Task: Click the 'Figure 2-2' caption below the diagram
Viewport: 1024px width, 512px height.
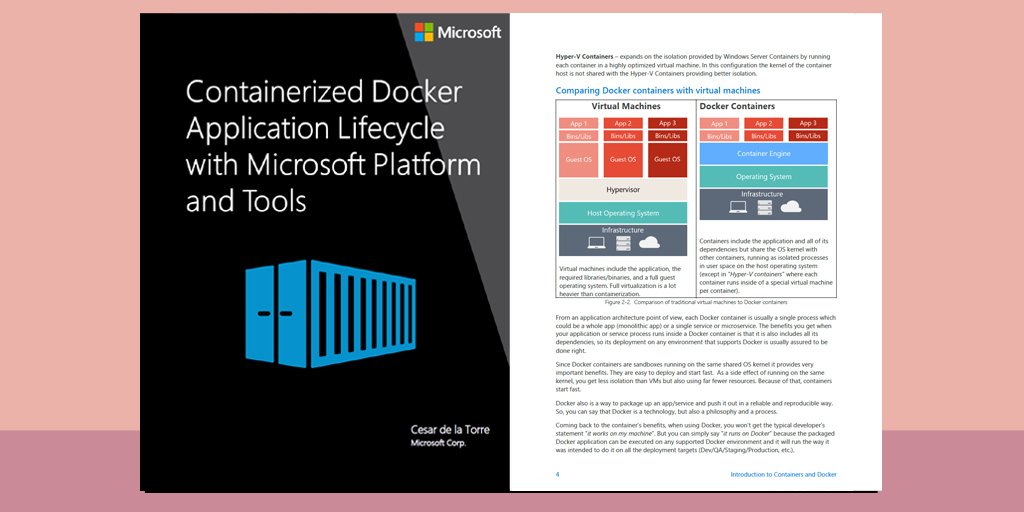Action: point(696,303)
